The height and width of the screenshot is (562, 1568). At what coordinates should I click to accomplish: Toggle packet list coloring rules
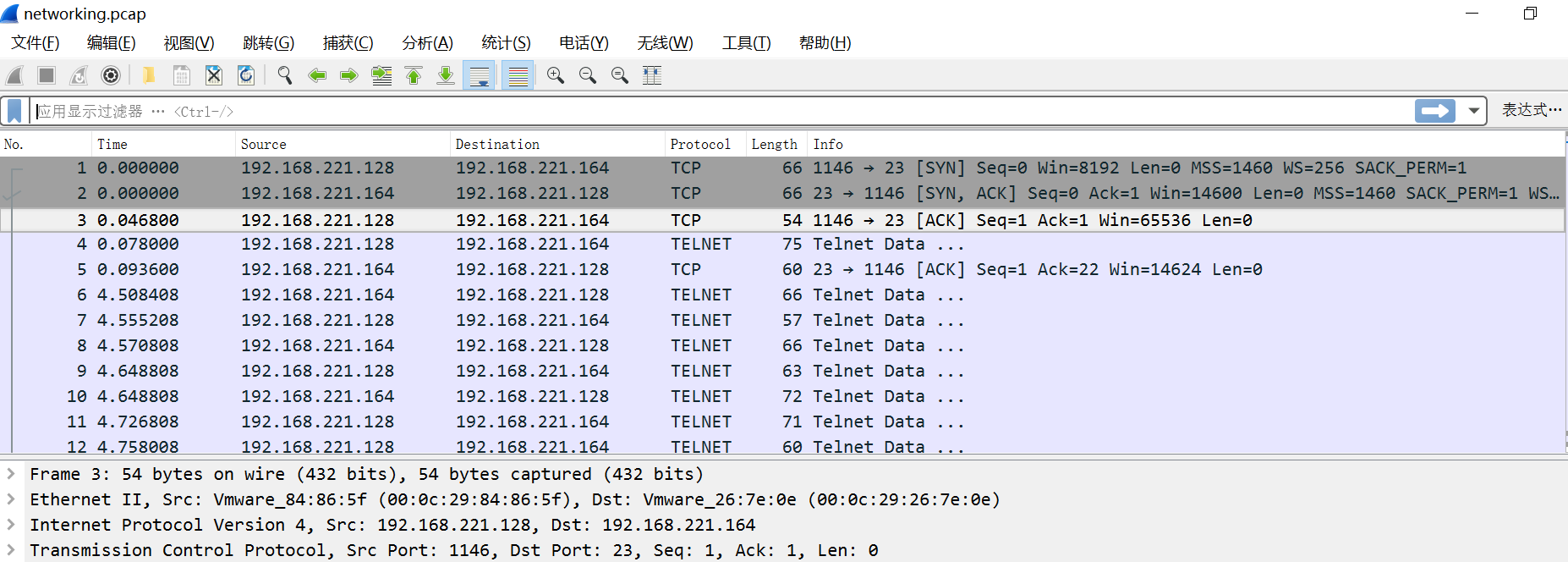coord(518,76)
